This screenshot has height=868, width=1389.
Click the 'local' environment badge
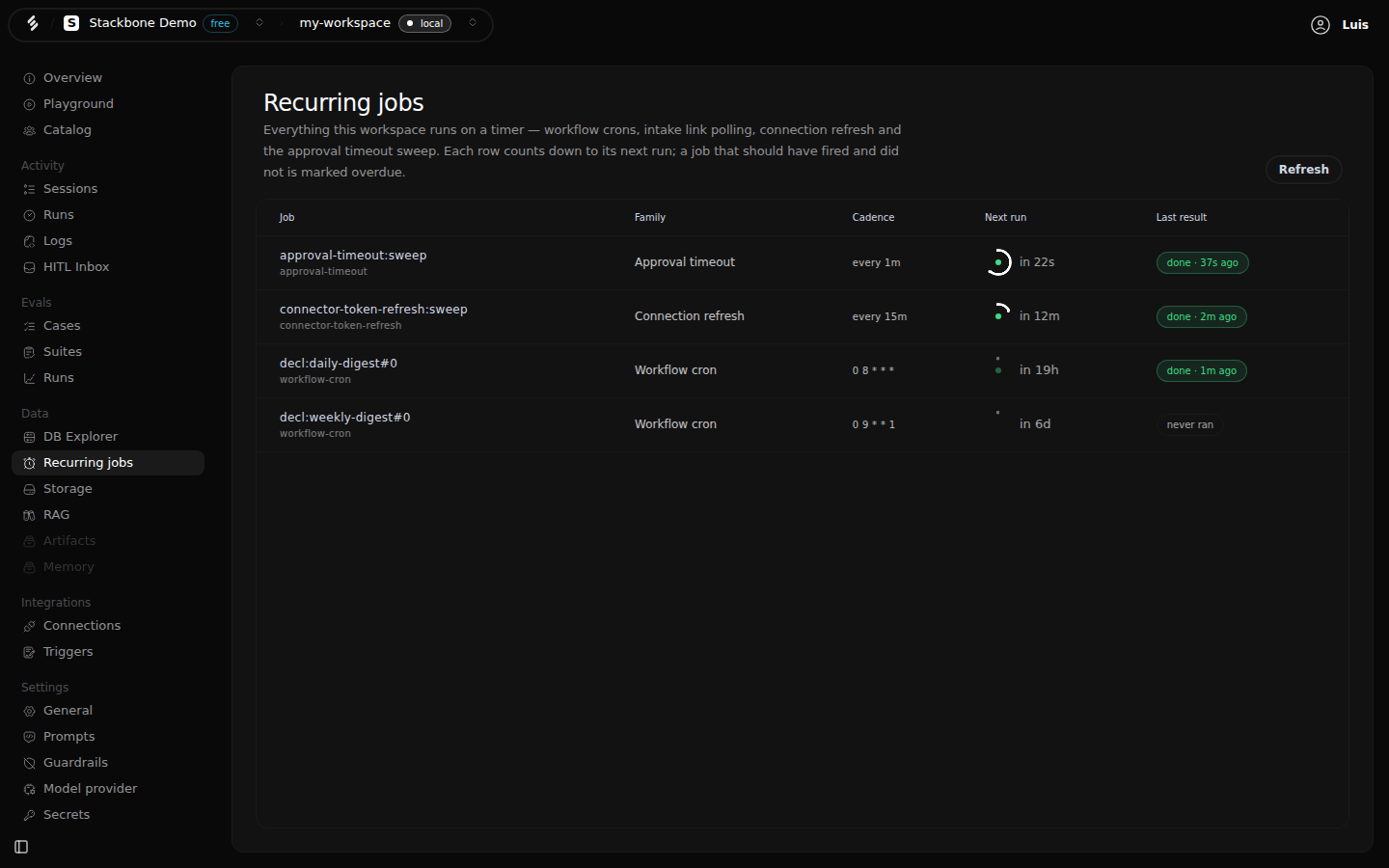coord(424,23)
